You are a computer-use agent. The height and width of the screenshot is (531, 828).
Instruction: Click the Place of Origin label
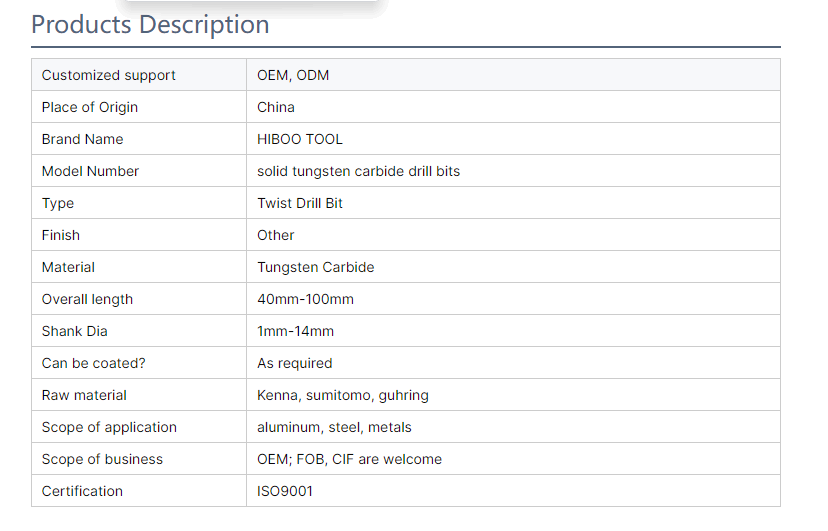(x=90, y=107)
